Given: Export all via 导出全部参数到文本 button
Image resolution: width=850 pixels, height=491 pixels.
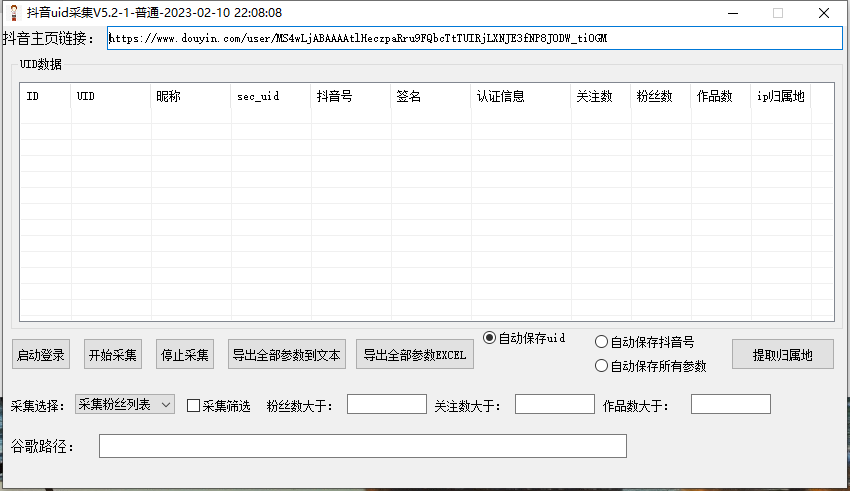Looking at the screenshot, I should [287, 355].
